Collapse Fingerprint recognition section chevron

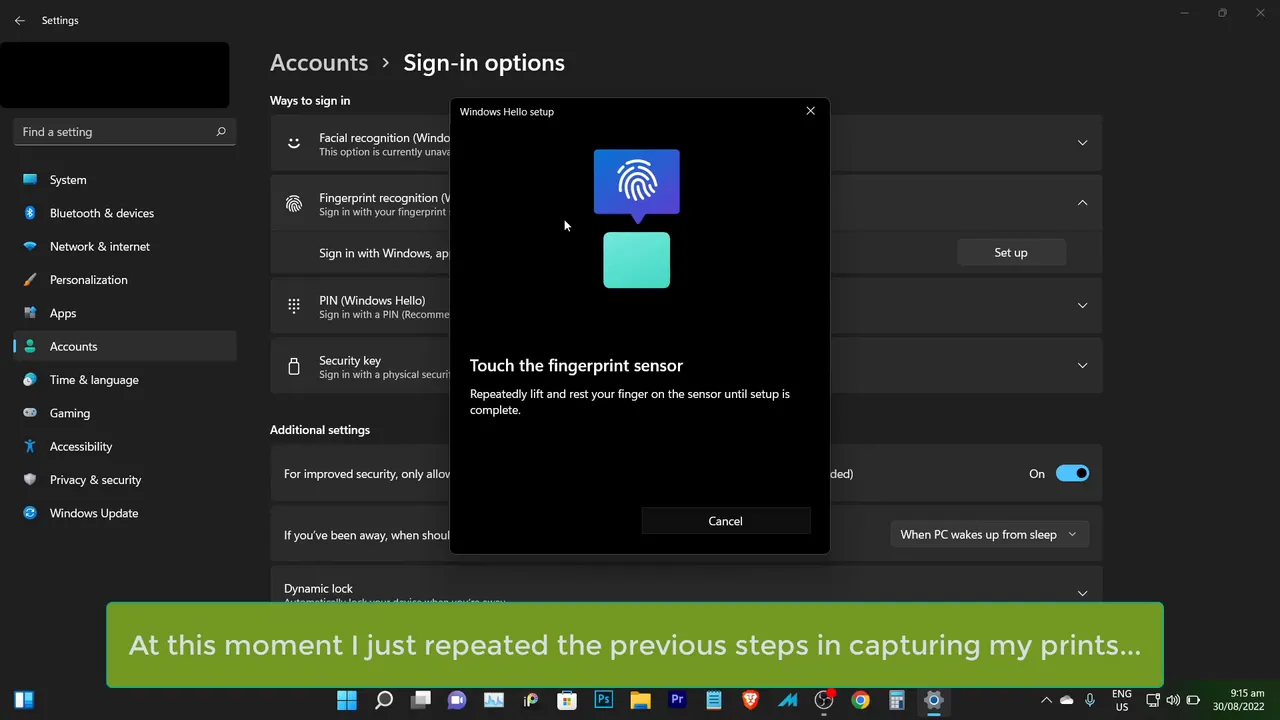1082,203
